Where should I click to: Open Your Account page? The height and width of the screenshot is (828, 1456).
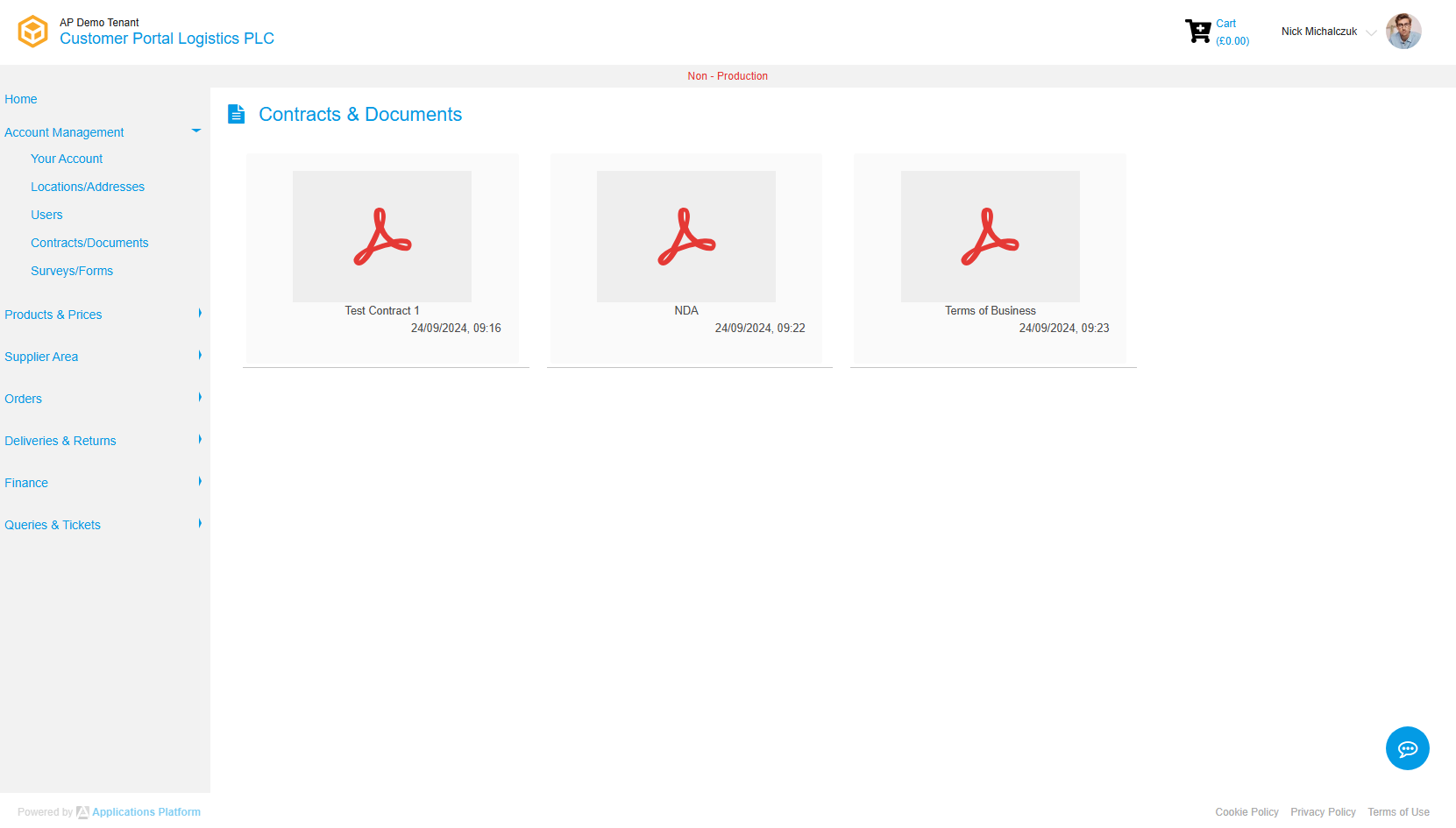pos(67,159)
